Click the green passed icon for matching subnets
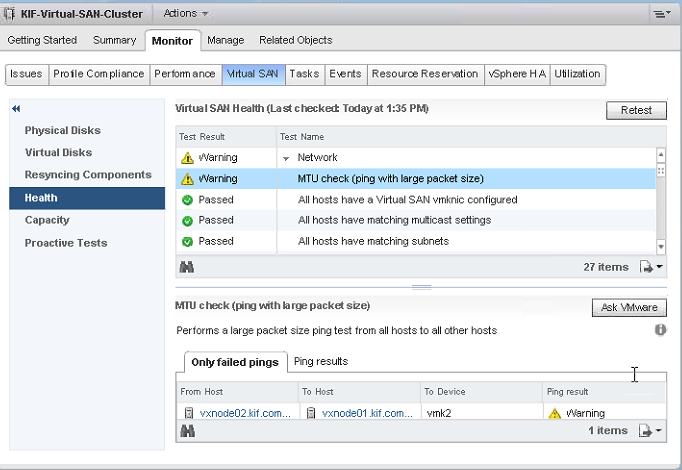Viewport: 682px width, 470px height. 186,241
